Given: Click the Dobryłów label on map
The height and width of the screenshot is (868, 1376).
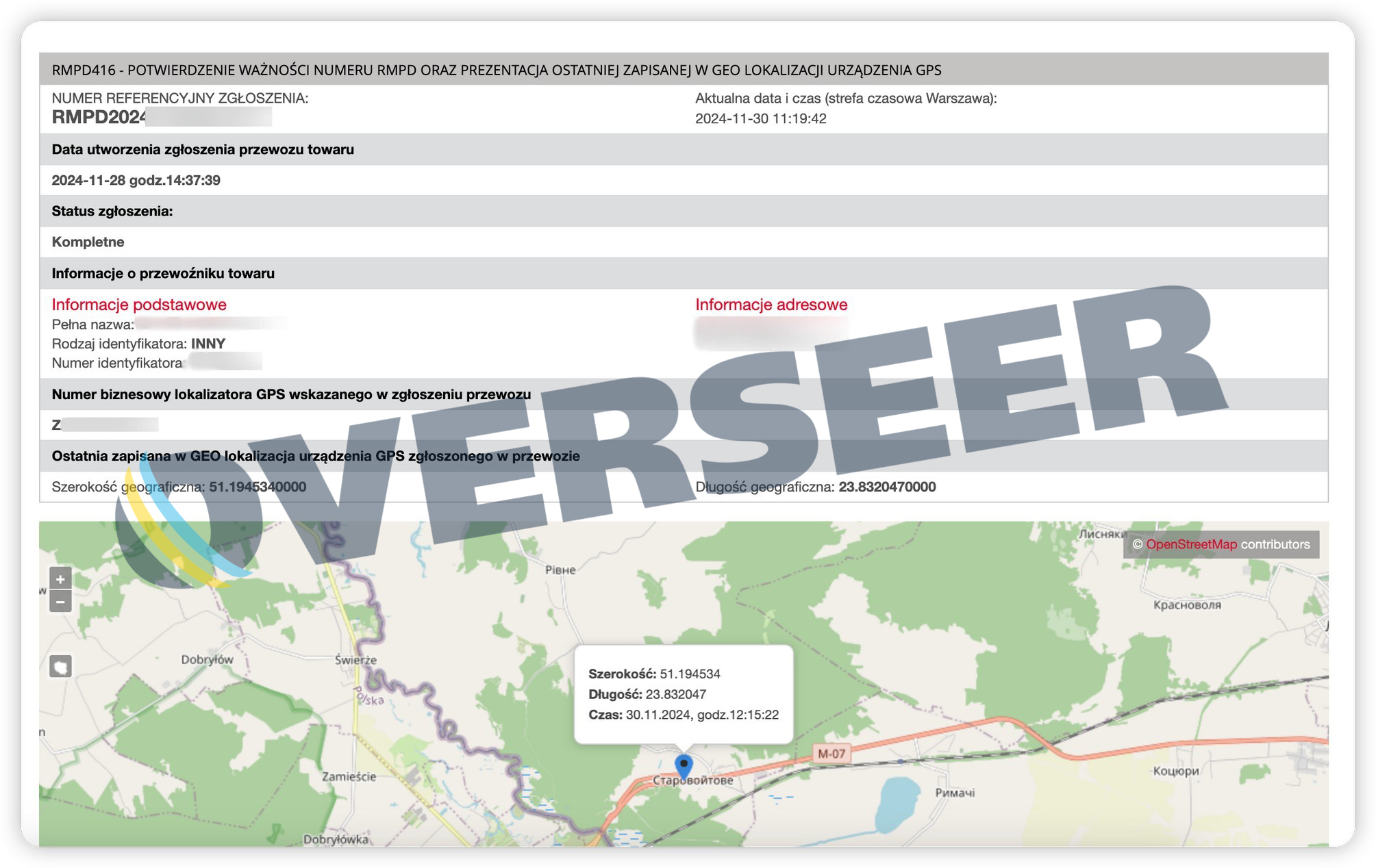Looking at the screenshot, I should (207, 660).
